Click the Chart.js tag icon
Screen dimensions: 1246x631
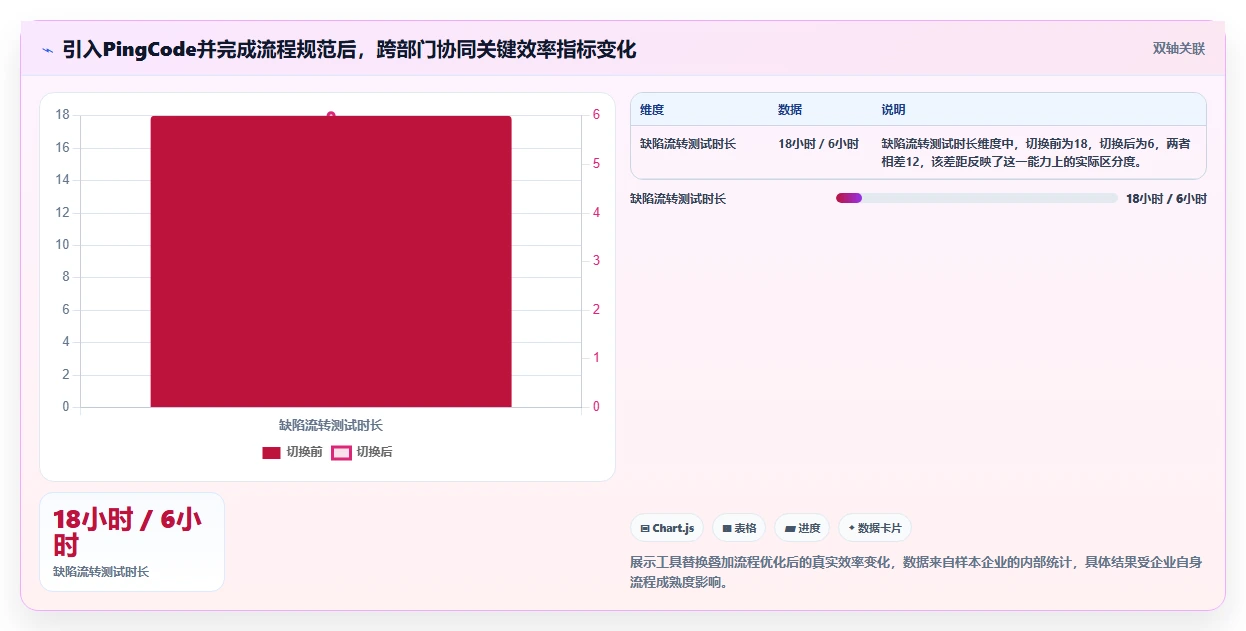coord(645,528)
